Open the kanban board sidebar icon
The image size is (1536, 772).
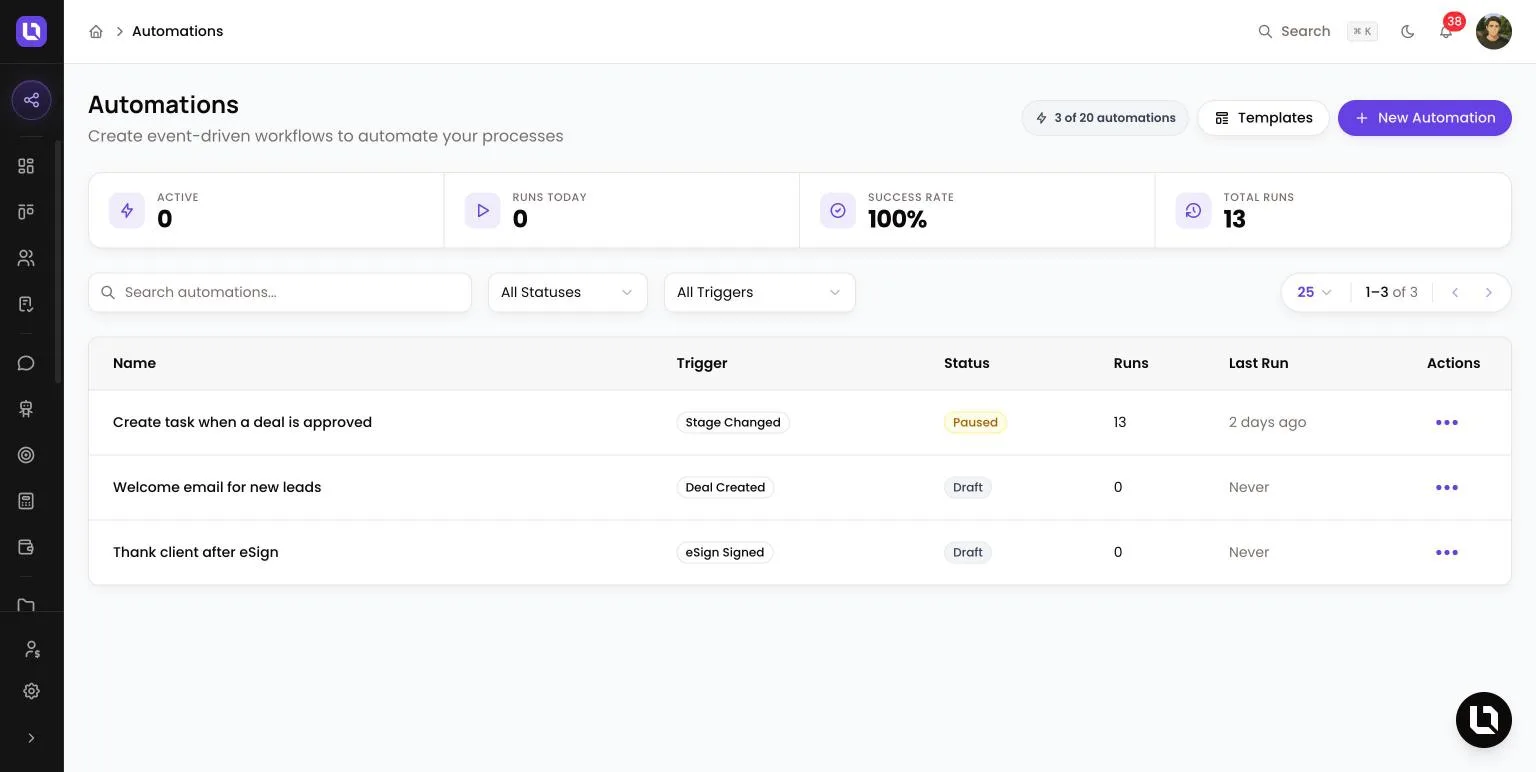click(26, 211)
